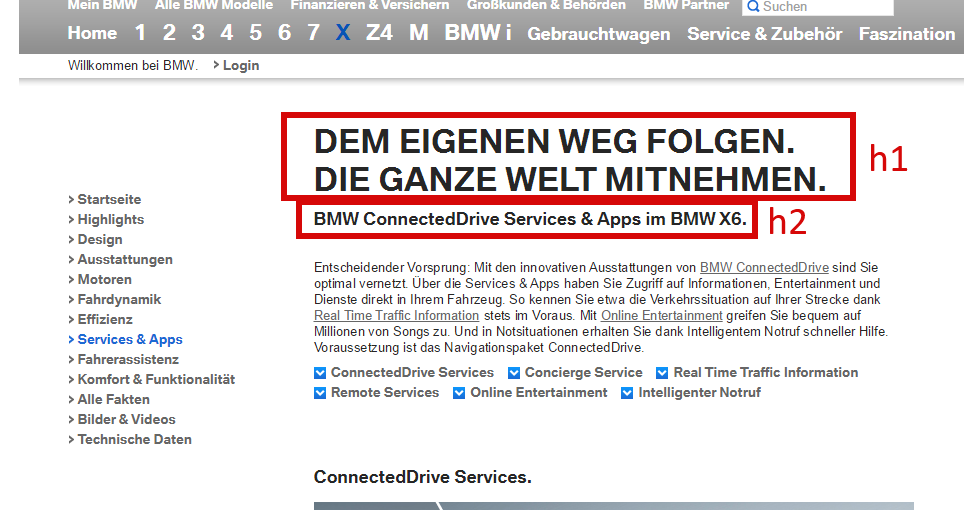
Task: Expand the Motoren sidebar entry
Action: [x=105, y=280]
